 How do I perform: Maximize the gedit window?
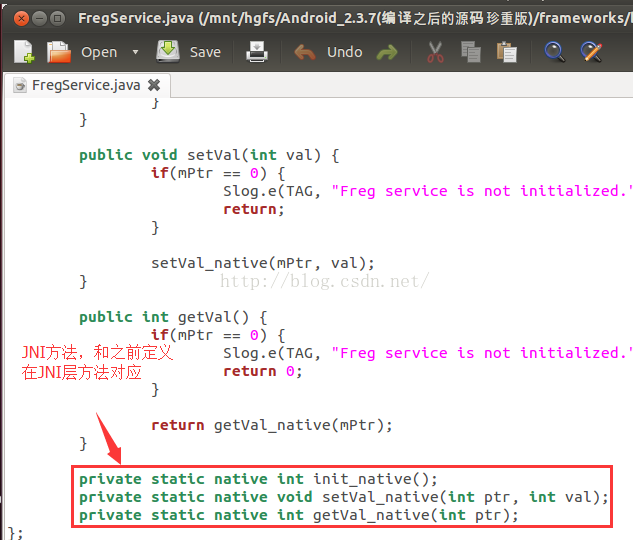(x=57, y=19)
